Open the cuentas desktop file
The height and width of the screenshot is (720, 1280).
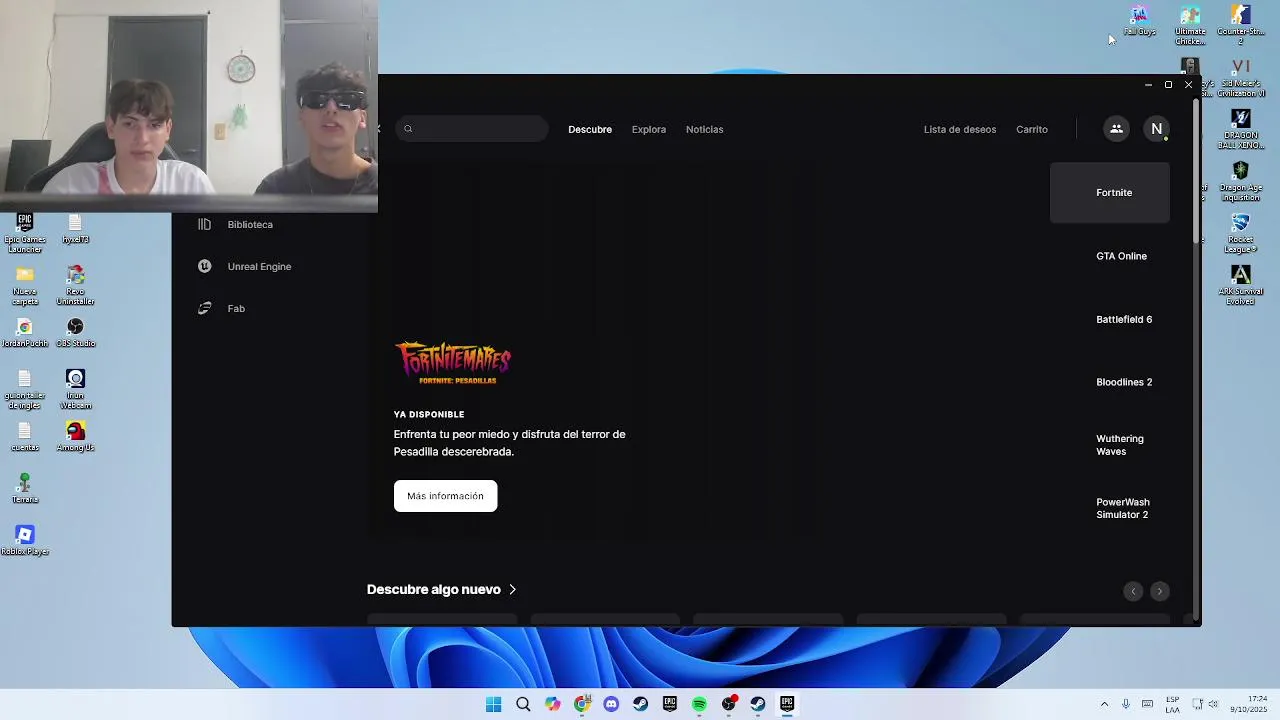[25, 437]
